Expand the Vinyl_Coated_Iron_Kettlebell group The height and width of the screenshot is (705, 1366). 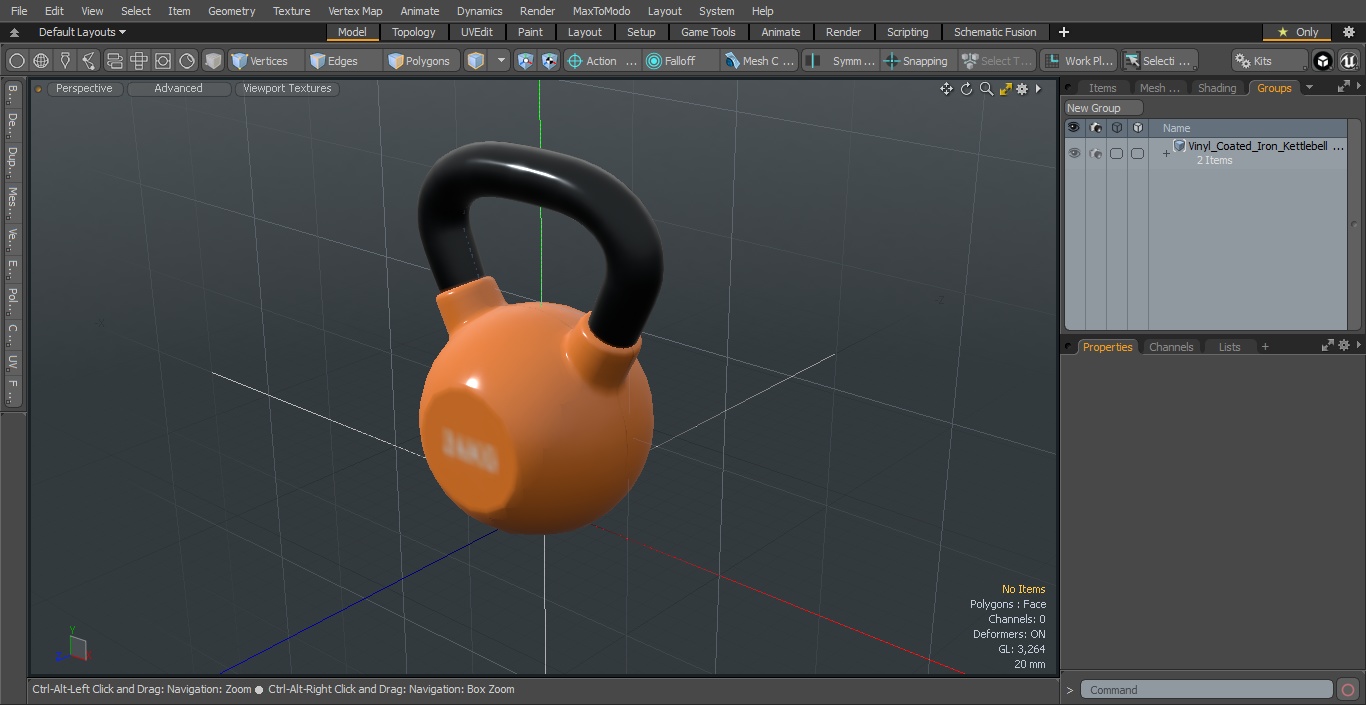coord(1165,153)
